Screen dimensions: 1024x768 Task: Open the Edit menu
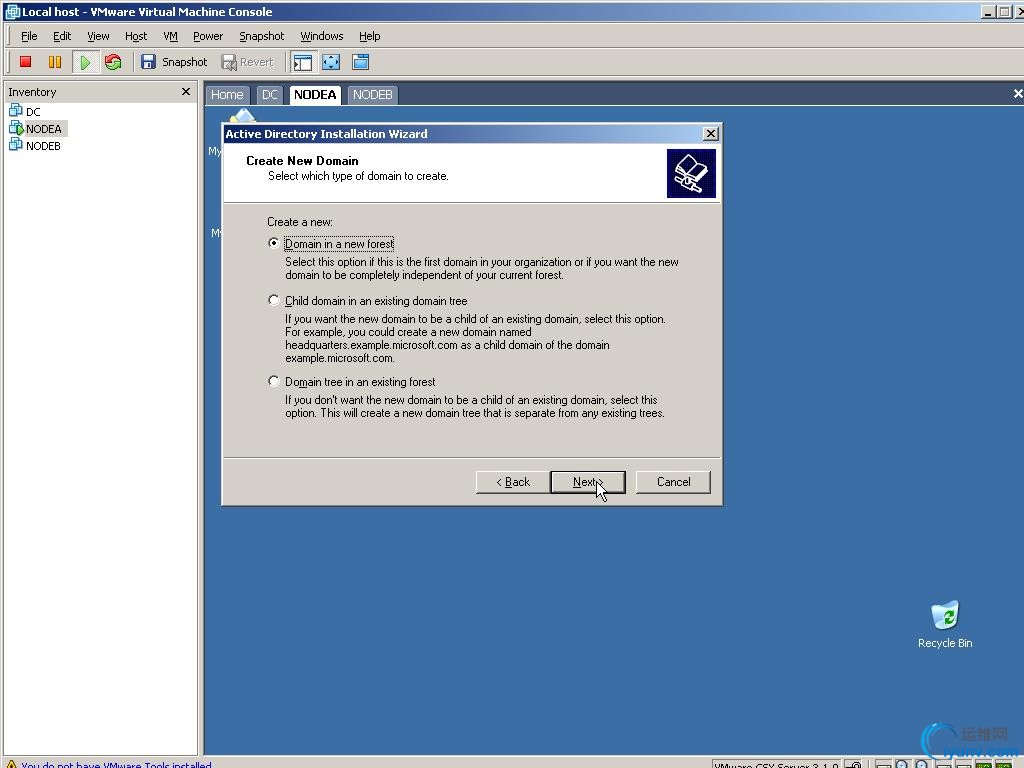[62, 36]
